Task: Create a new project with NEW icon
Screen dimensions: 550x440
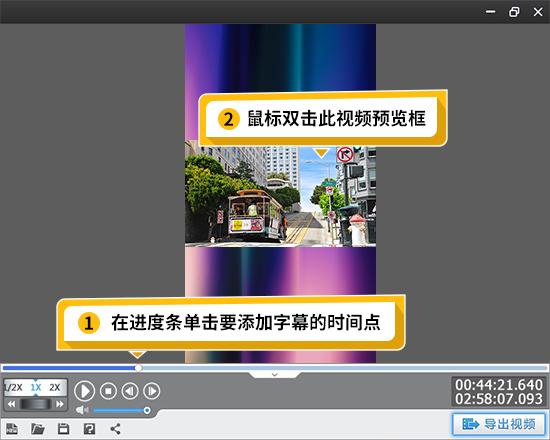Action: (12, 428)
